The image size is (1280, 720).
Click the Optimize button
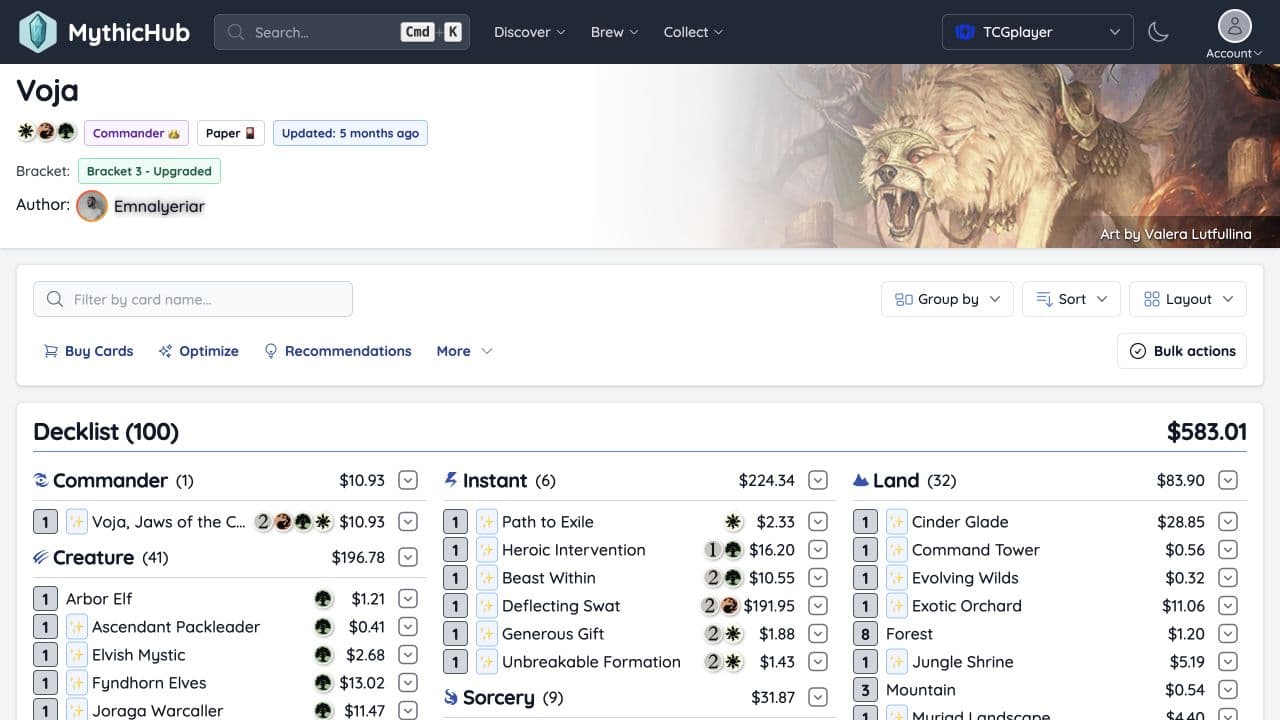point(198,351)
